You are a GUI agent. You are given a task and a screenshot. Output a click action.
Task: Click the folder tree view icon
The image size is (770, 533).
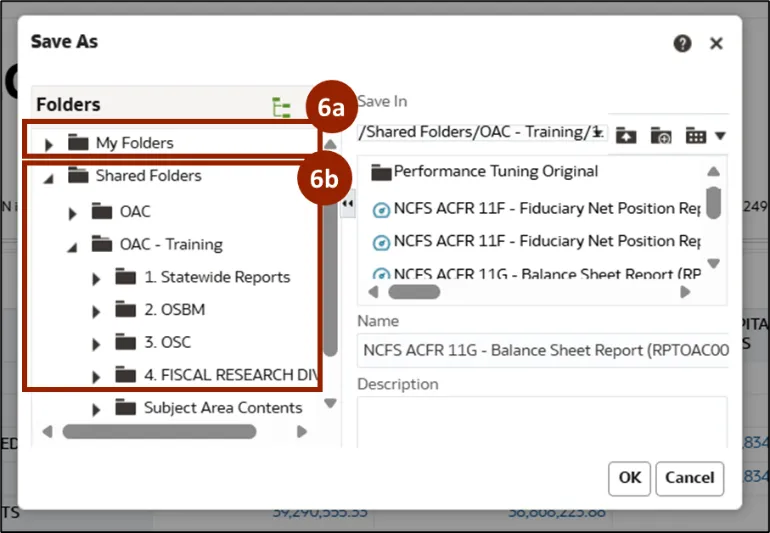281,107
